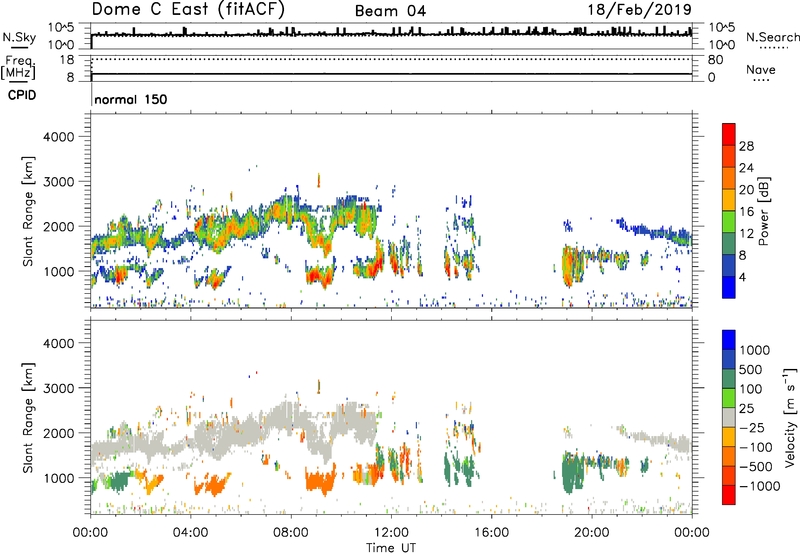The image size is (800, 554).
Task: Click the '18' frequency axis tick
Action: pyautogui.click(x=67, y=60)
